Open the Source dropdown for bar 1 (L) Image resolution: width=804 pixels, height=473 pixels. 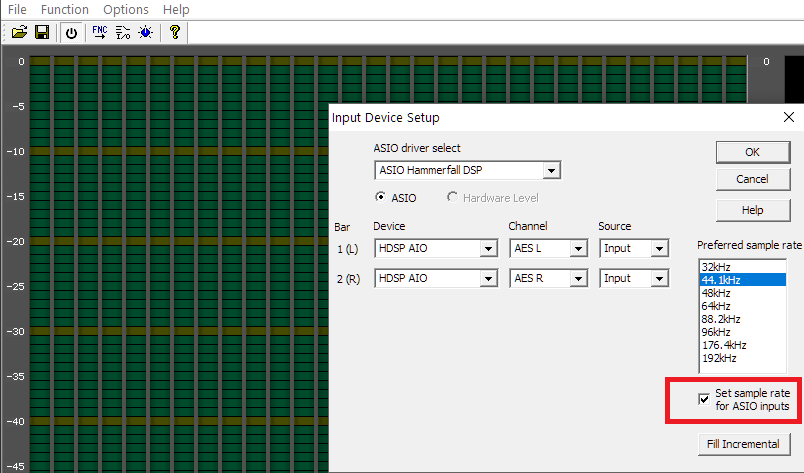(x=659, y=249)
